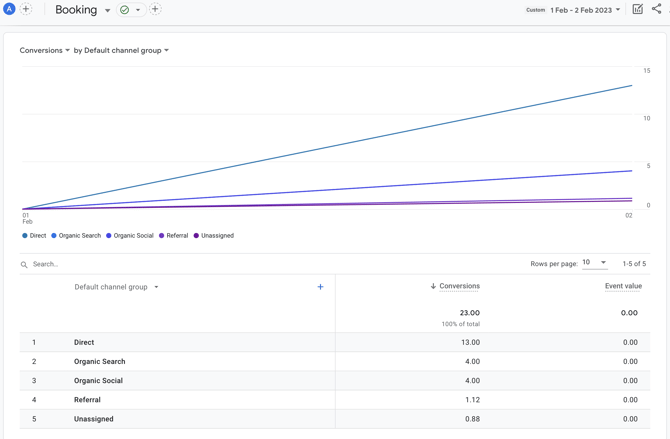Open the customize report pencil icon
Viewport: 670px width, 439px height.
coord(637,9)
